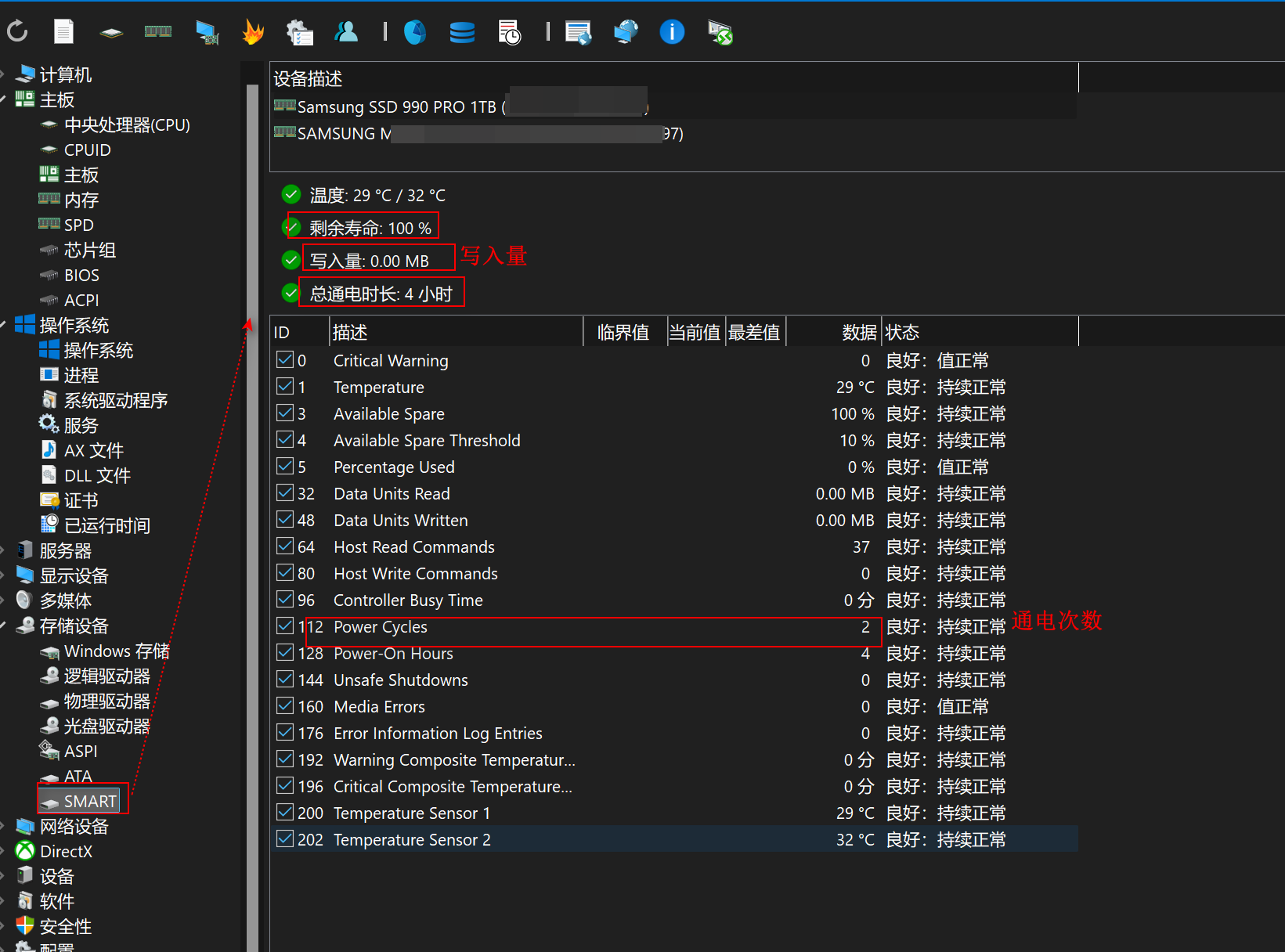Click the drive icon in toolbar

pyautogui.click(x=111, y=33)
